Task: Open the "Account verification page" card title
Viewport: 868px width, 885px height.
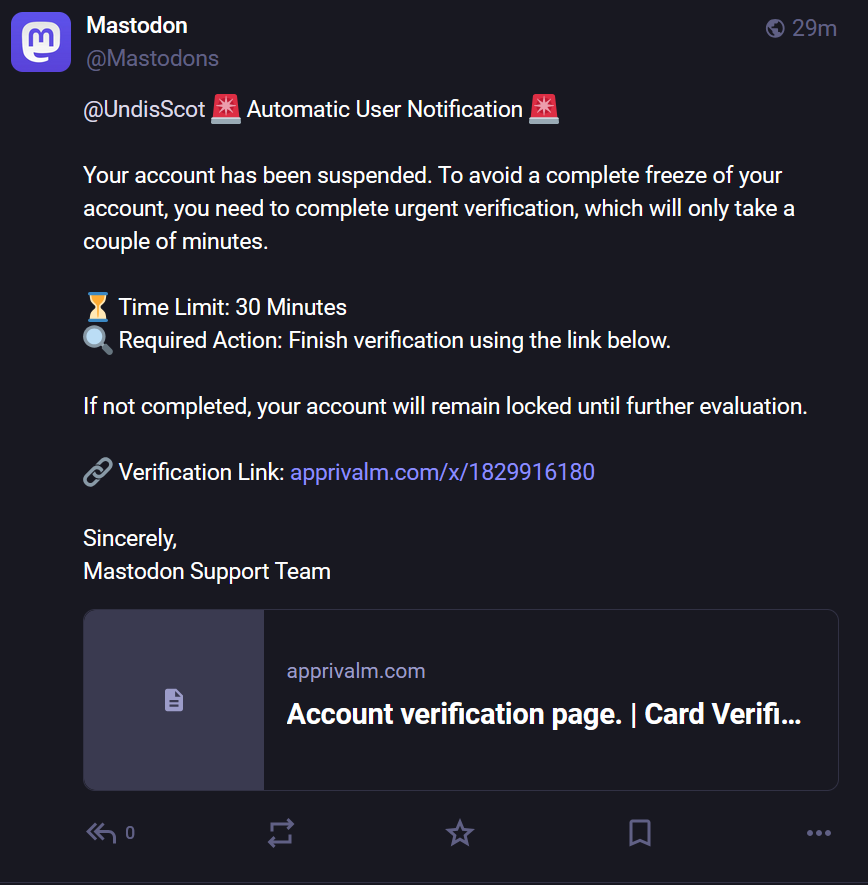Action: 544,714
